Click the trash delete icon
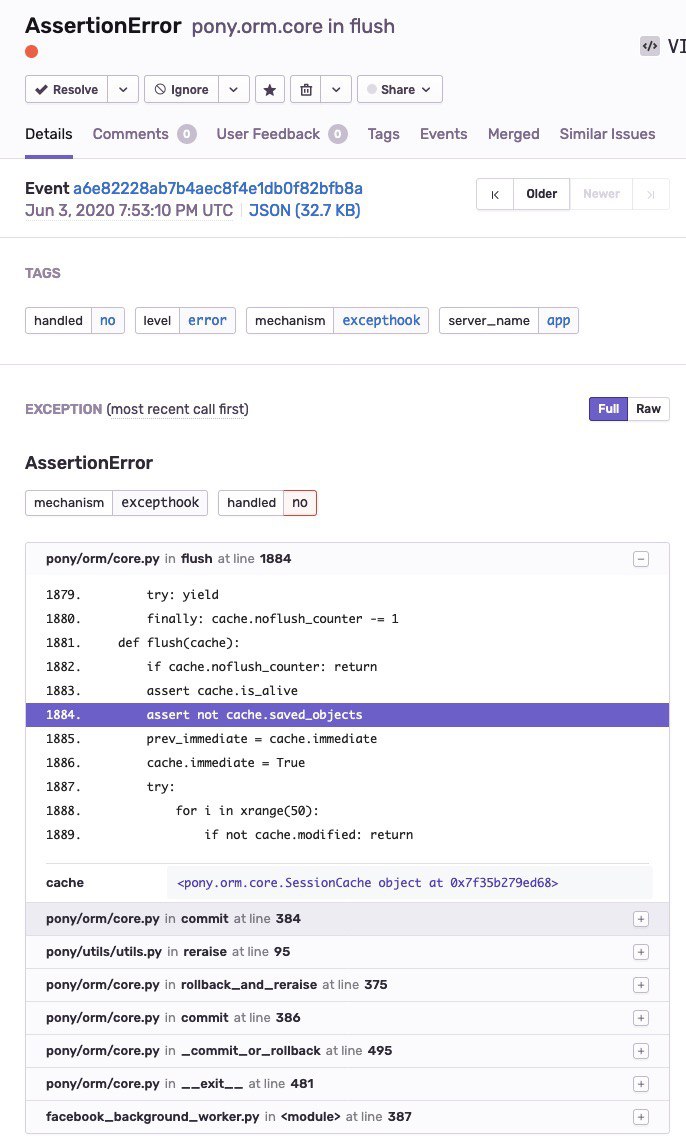The image size is (686, 1147). [x=306, y=89]
